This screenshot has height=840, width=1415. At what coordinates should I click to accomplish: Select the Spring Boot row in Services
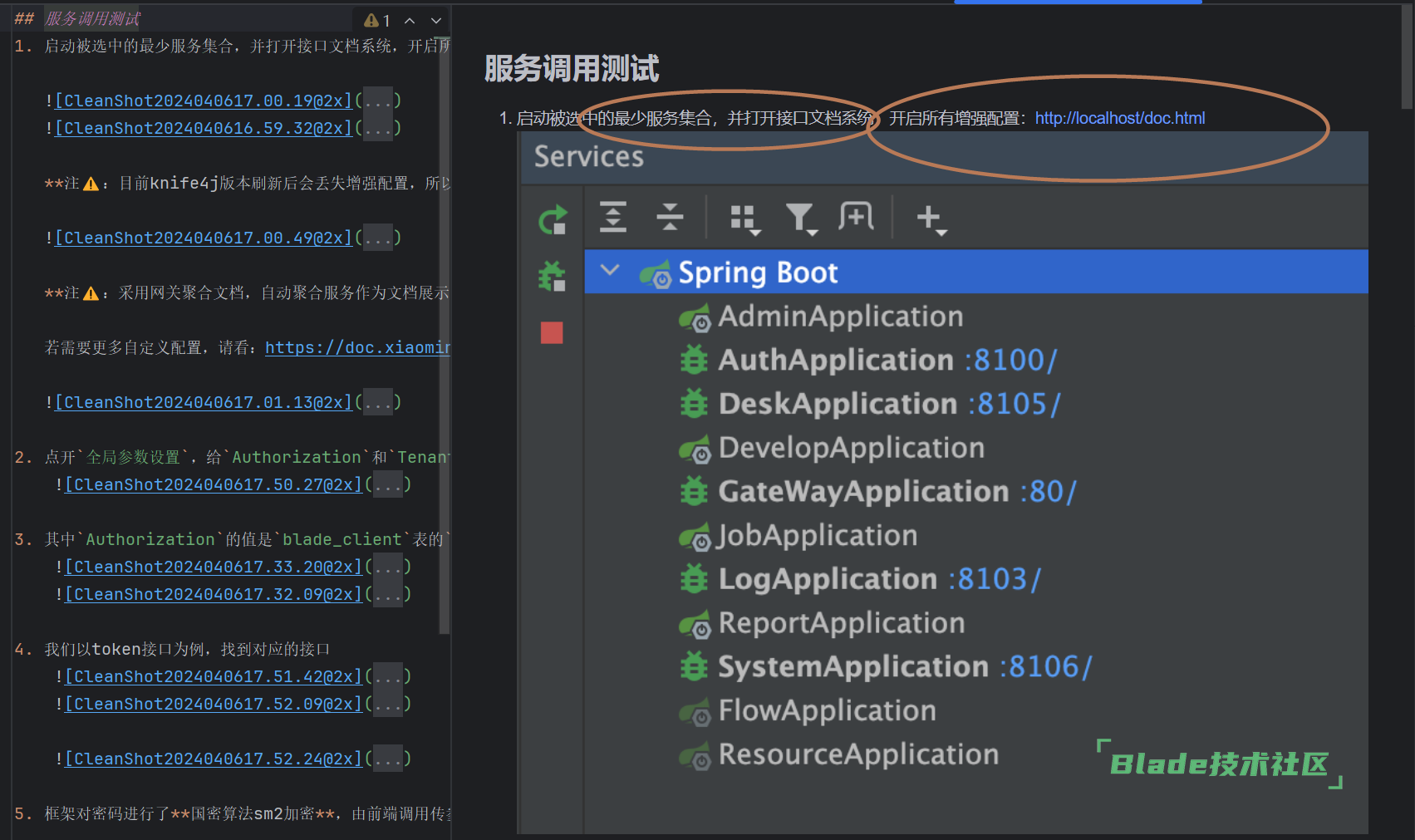click(975, 272)
